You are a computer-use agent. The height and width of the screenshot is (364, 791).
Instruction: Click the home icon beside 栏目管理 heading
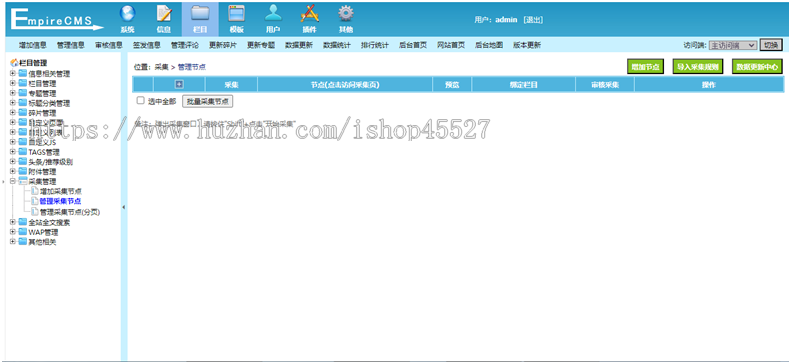14,63
